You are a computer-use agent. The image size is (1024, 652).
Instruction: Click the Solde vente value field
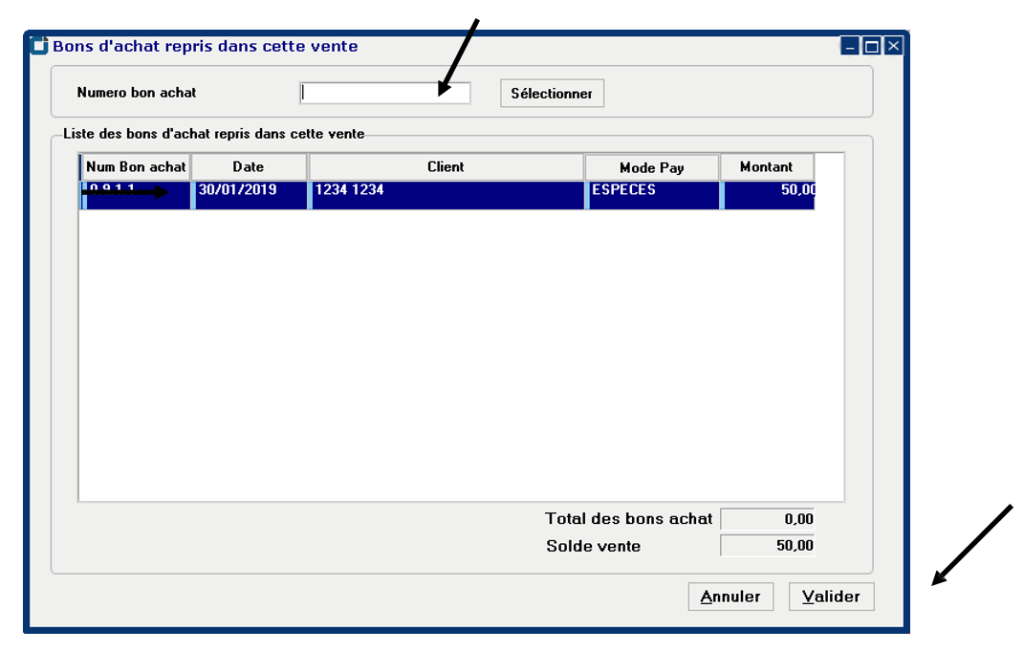pos(767,546)
